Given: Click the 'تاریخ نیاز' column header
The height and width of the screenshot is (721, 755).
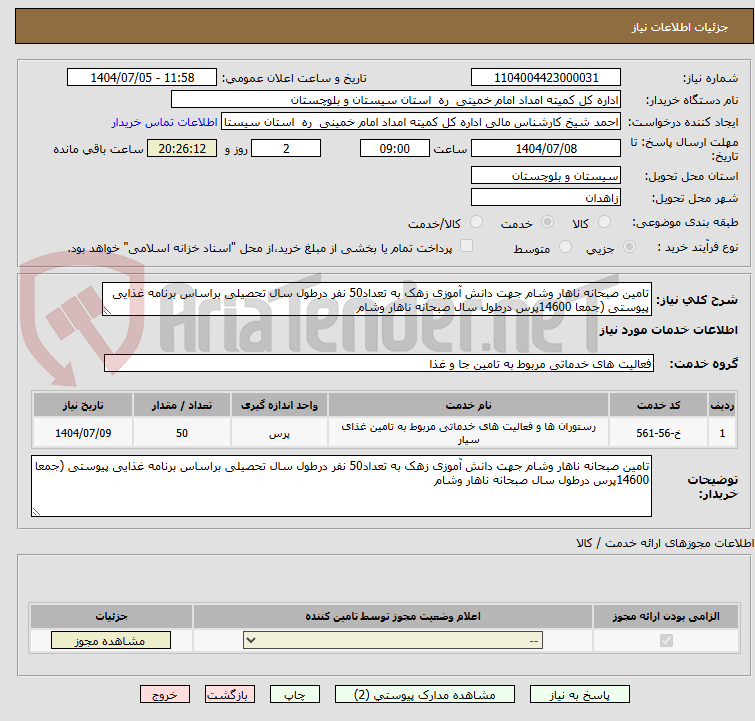Looking at the screenshot, I should tap(83, 405).
